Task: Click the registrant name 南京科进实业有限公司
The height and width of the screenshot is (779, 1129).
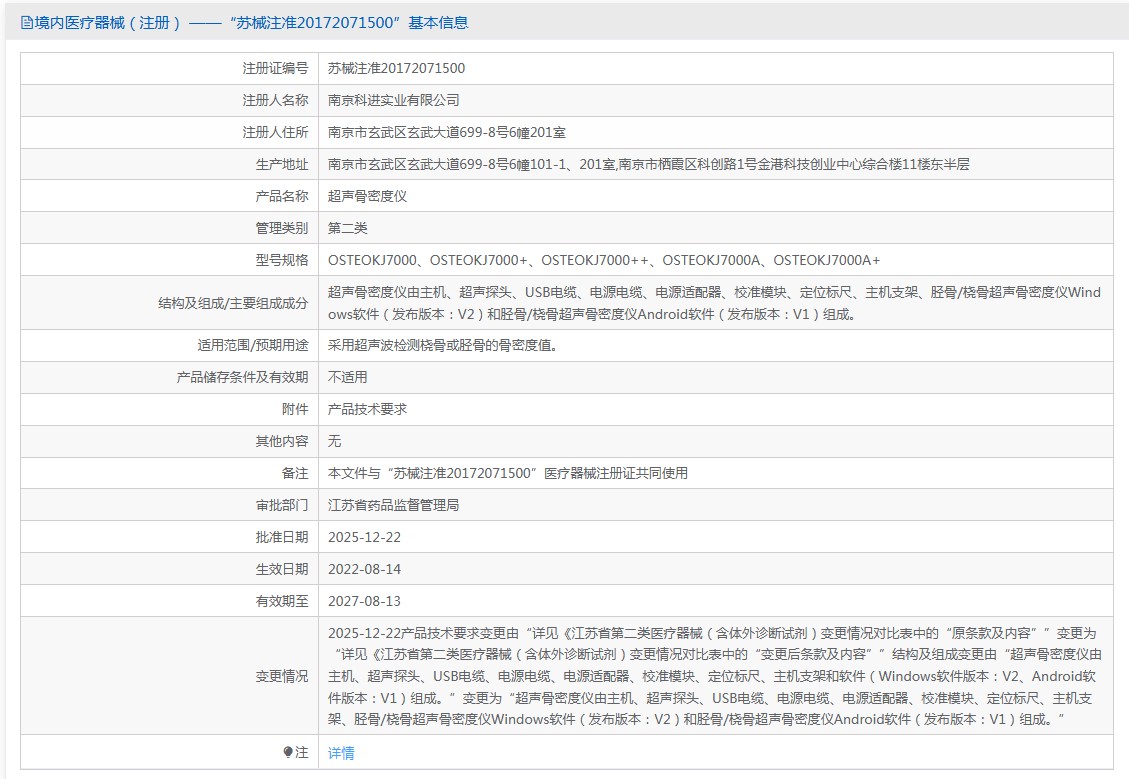Action: (393, 101)
